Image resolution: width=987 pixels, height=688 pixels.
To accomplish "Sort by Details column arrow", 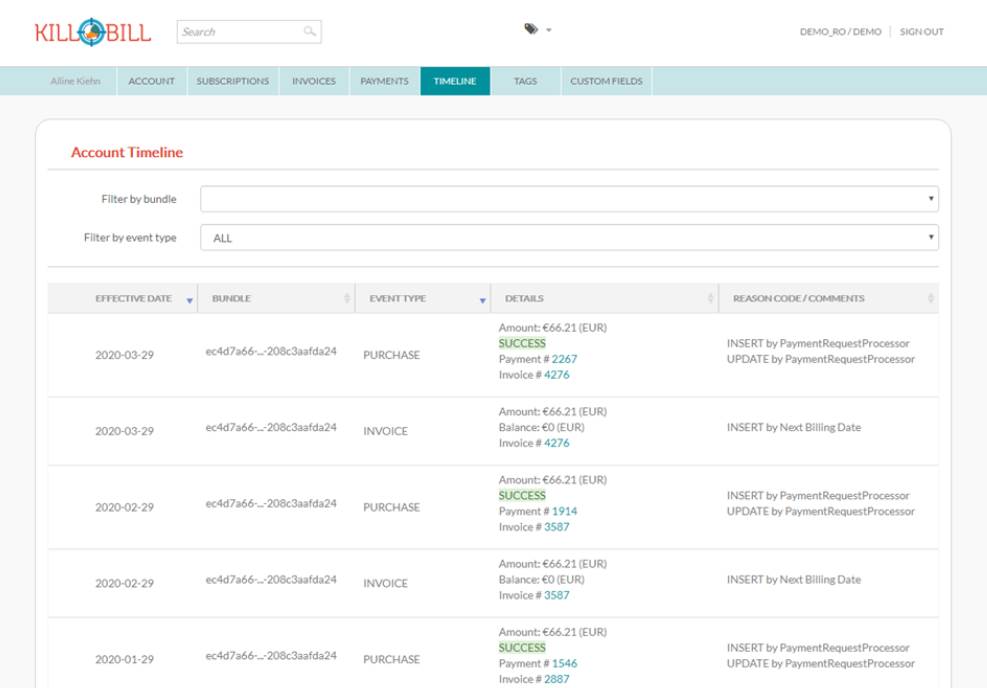I will [711, 299].
